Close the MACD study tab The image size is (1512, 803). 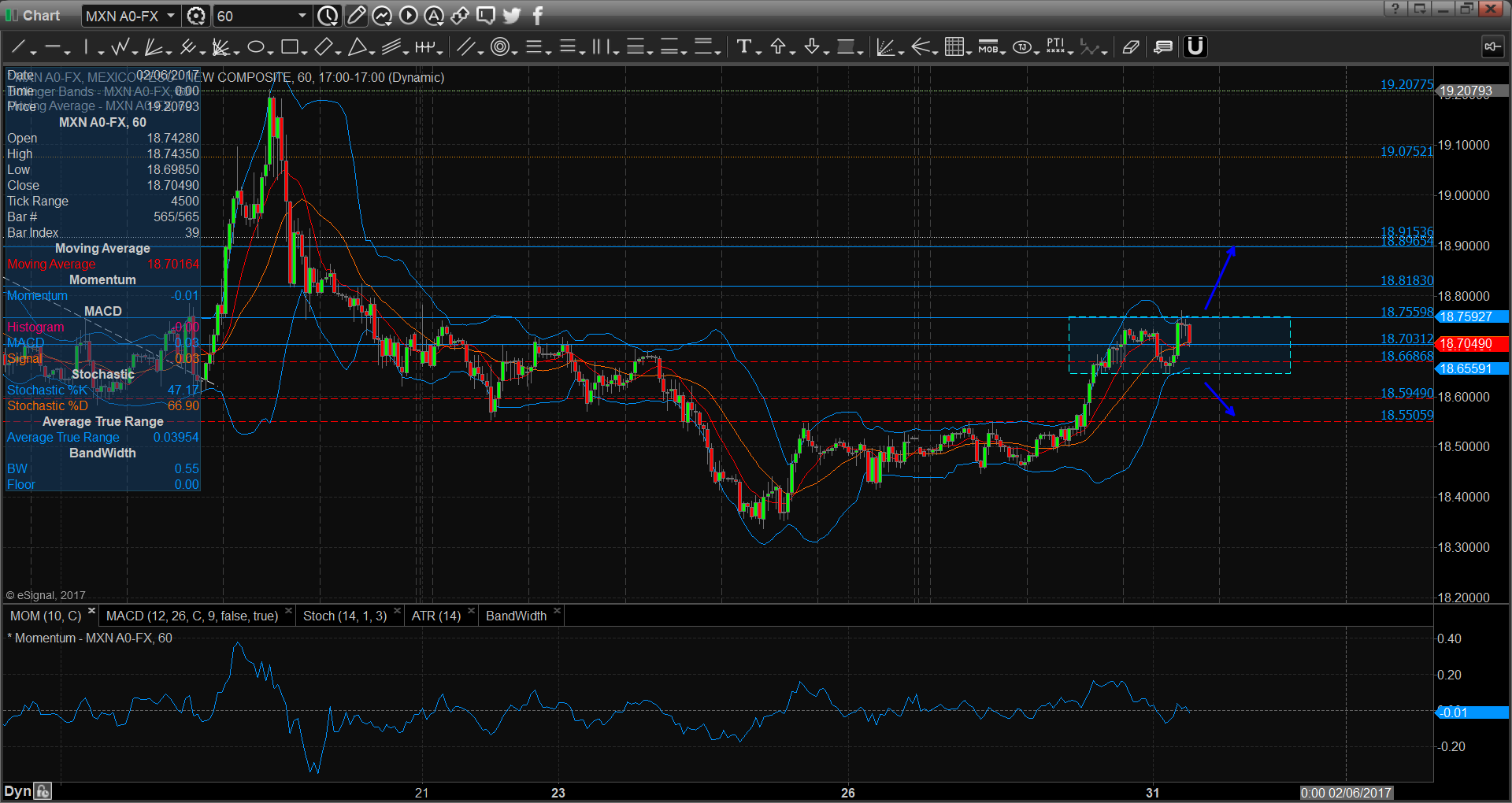[288, 611]
